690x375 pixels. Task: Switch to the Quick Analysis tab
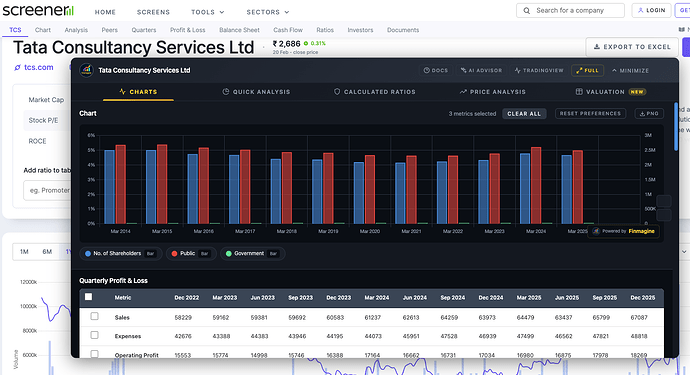256,92
